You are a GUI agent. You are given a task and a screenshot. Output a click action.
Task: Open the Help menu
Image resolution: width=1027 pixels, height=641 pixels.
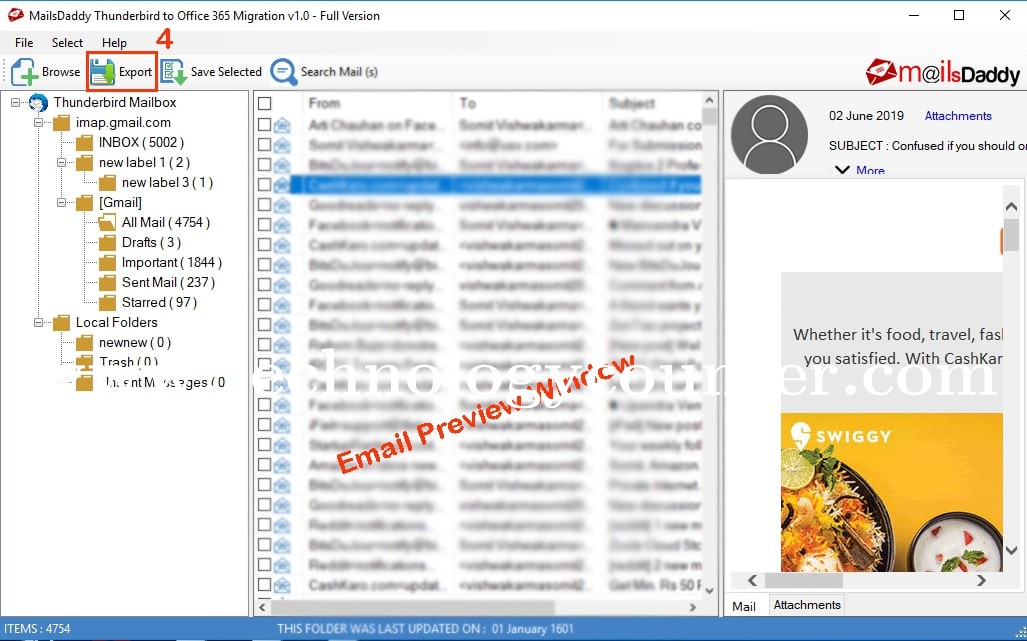pyautogui.click(x=114, y=43)
